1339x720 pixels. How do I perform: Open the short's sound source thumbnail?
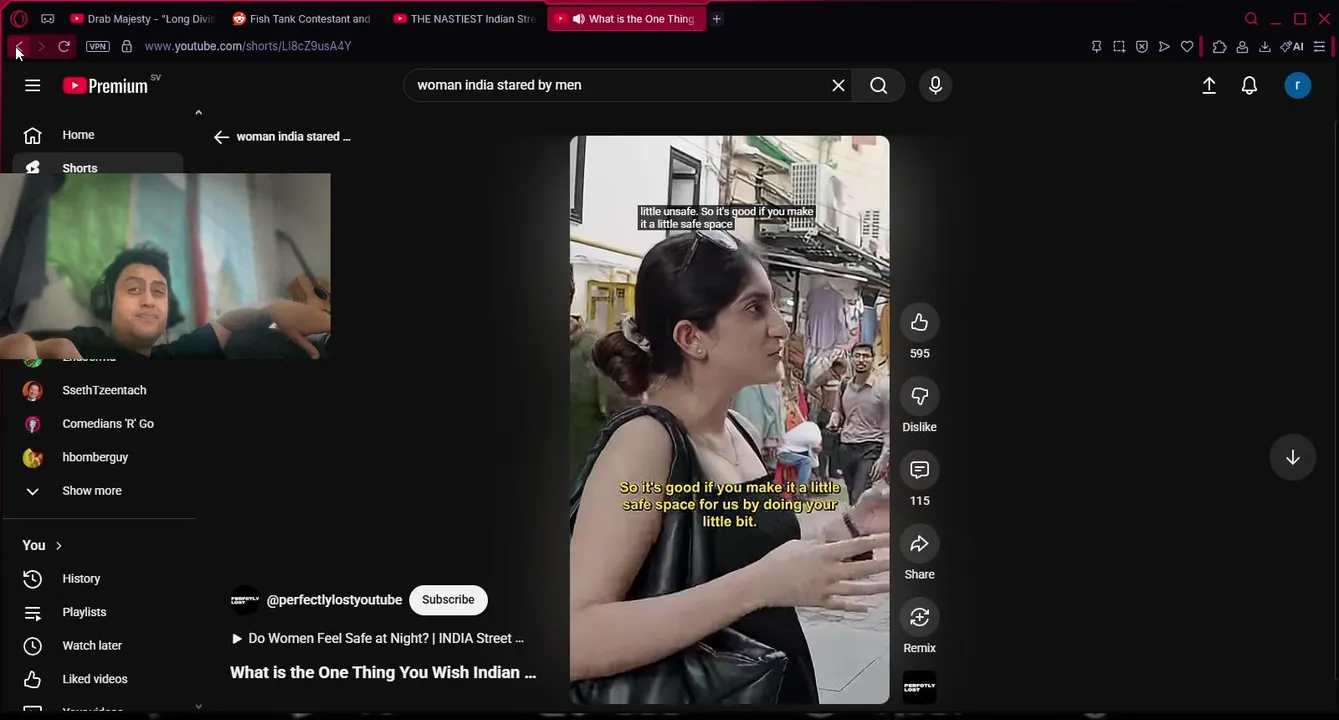coord(919,687)
